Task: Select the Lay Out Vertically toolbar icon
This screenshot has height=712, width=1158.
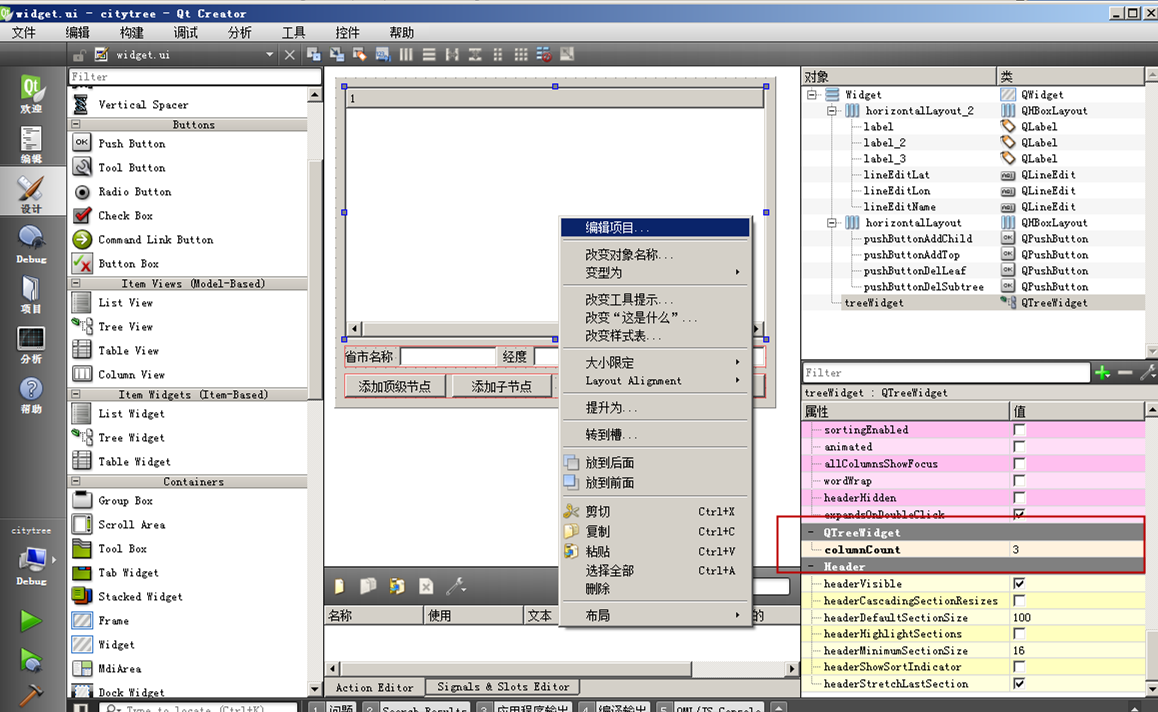Action: [430, 54]
